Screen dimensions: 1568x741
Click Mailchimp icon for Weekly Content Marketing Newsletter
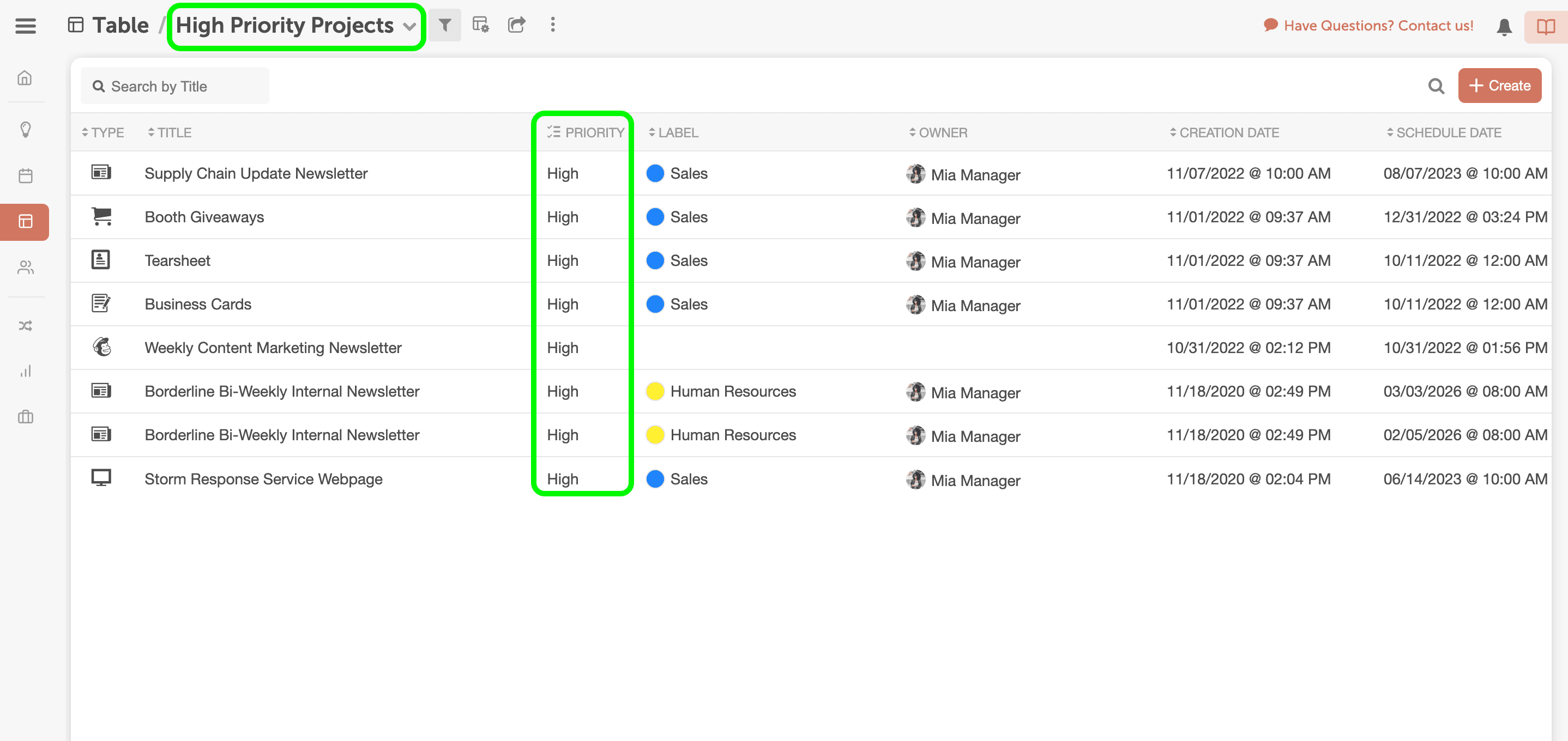click(x=101, y=347)
